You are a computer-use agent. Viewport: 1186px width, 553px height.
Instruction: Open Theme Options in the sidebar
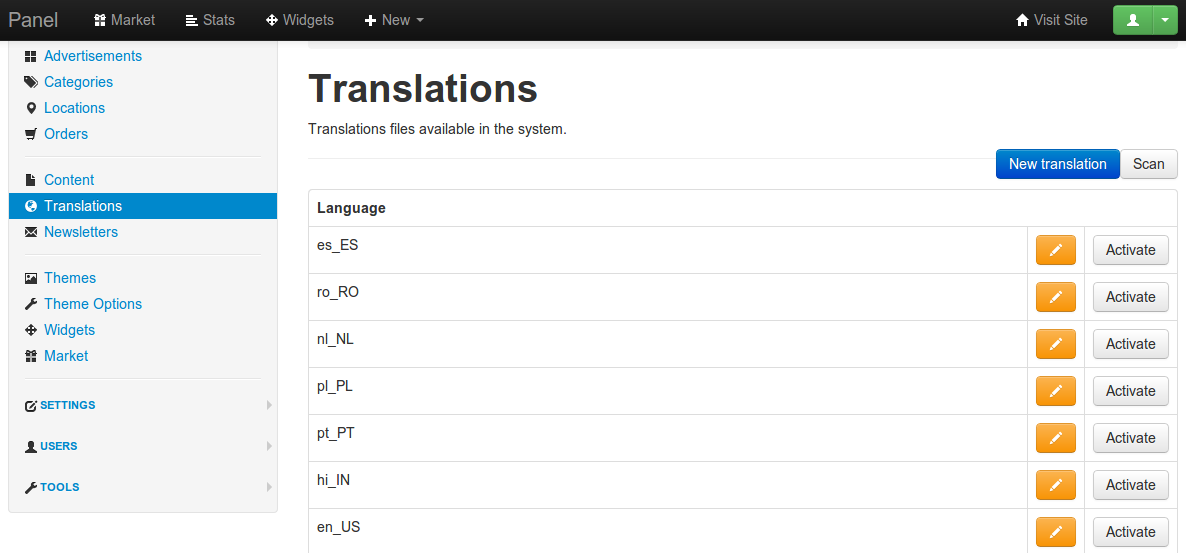(92, 304)
